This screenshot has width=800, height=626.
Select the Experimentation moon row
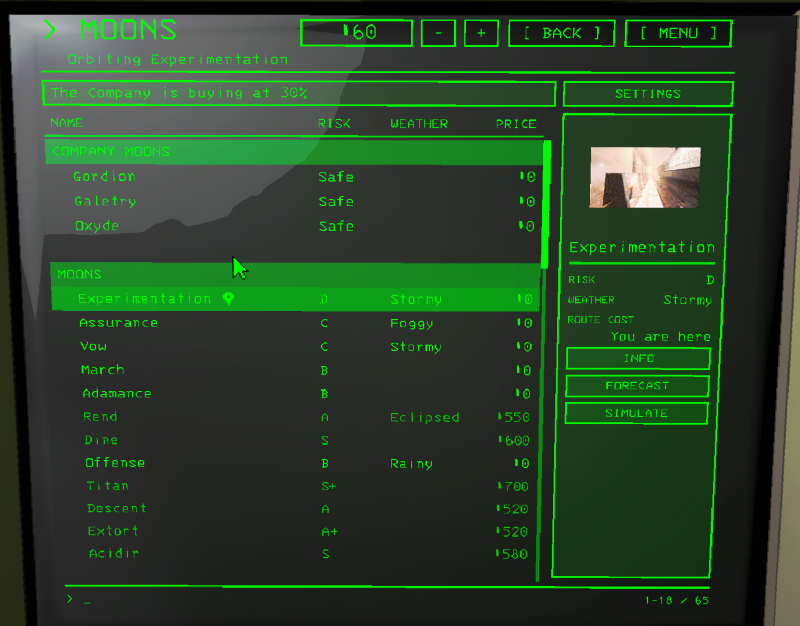pyautogui.click(x=295, y=299)
